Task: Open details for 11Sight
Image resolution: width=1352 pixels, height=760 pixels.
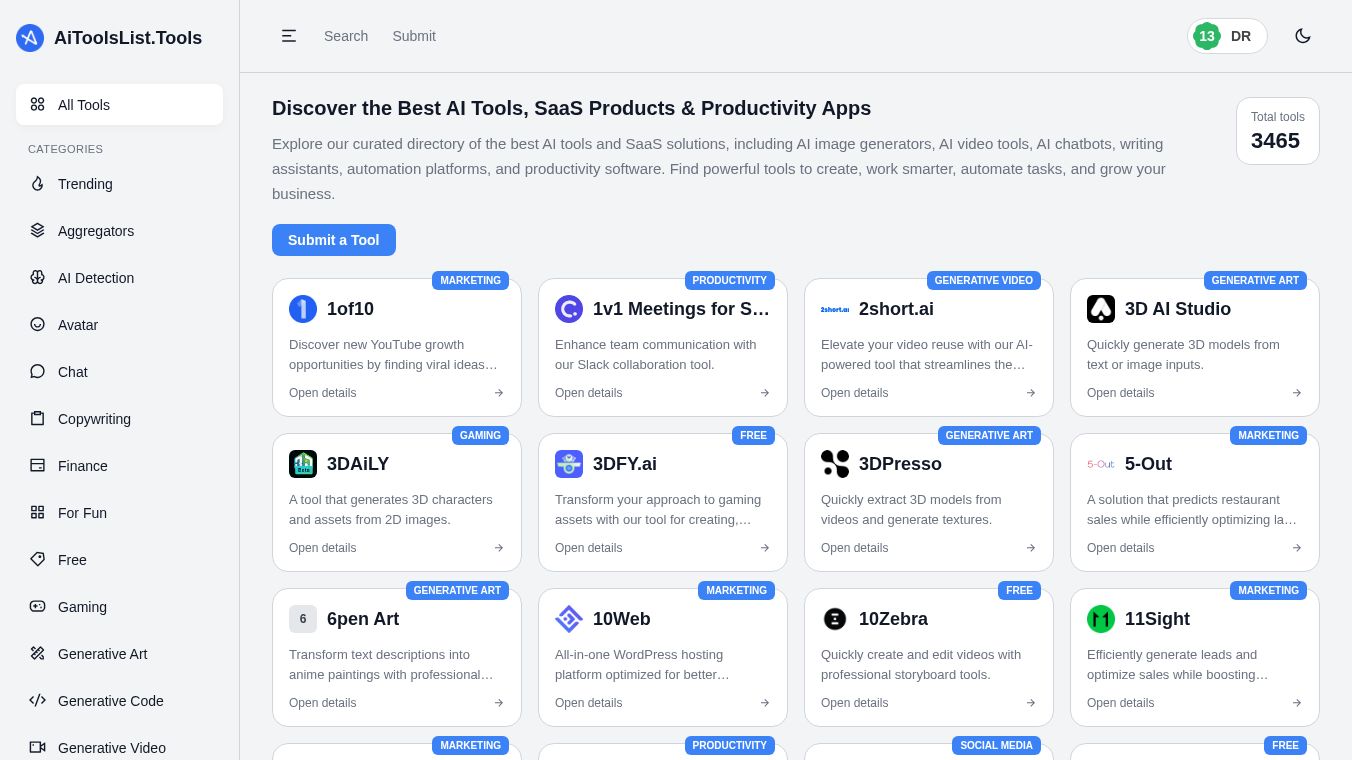Action: click(x=1195, y=703)
